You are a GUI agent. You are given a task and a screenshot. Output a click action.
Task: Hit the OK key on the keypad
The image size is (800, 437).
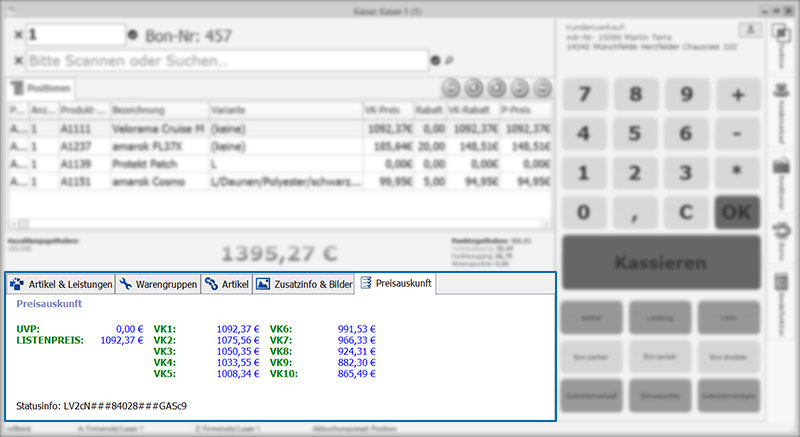(737, 212)
